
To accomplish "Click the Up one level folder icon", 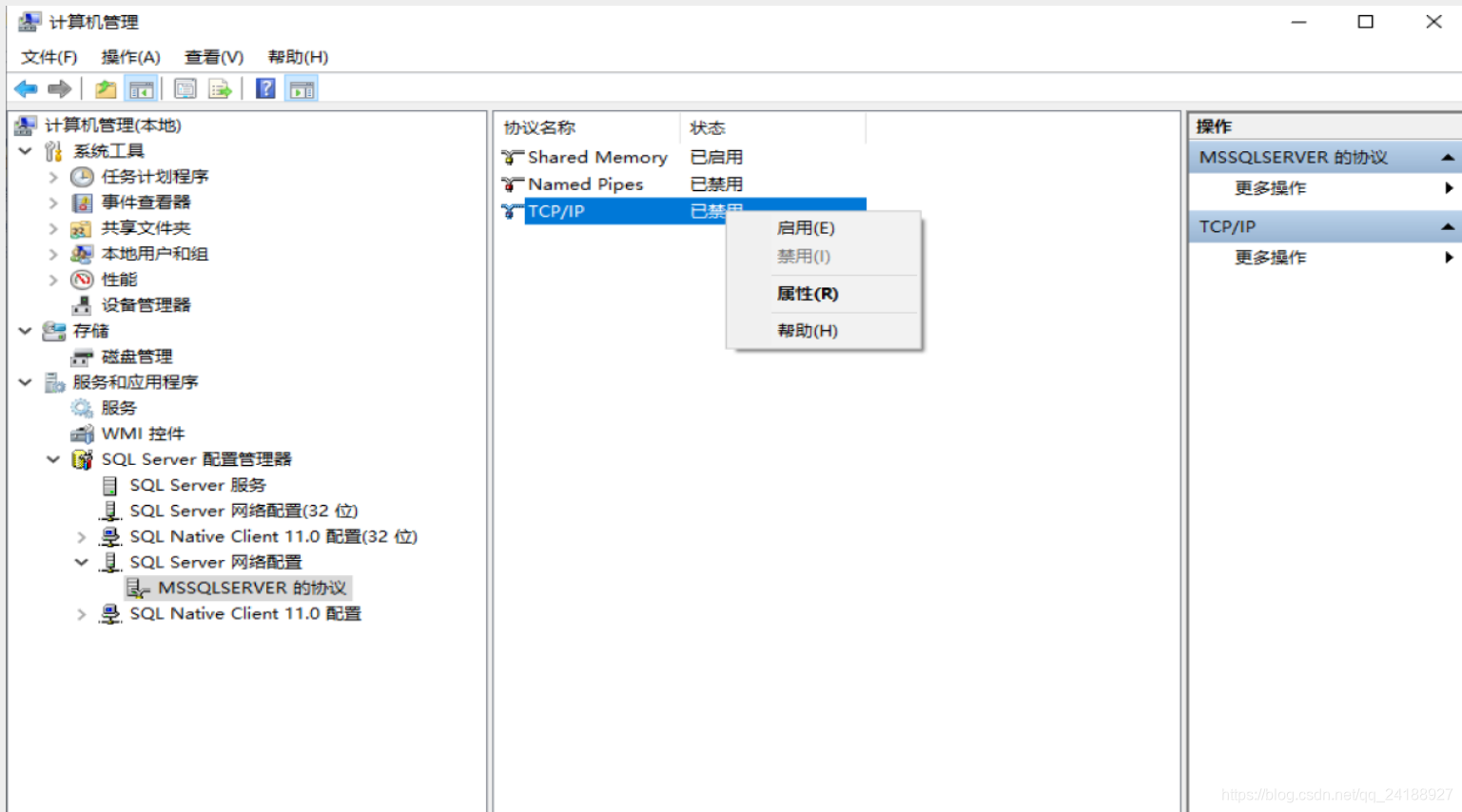I will [x=106, y=89].
